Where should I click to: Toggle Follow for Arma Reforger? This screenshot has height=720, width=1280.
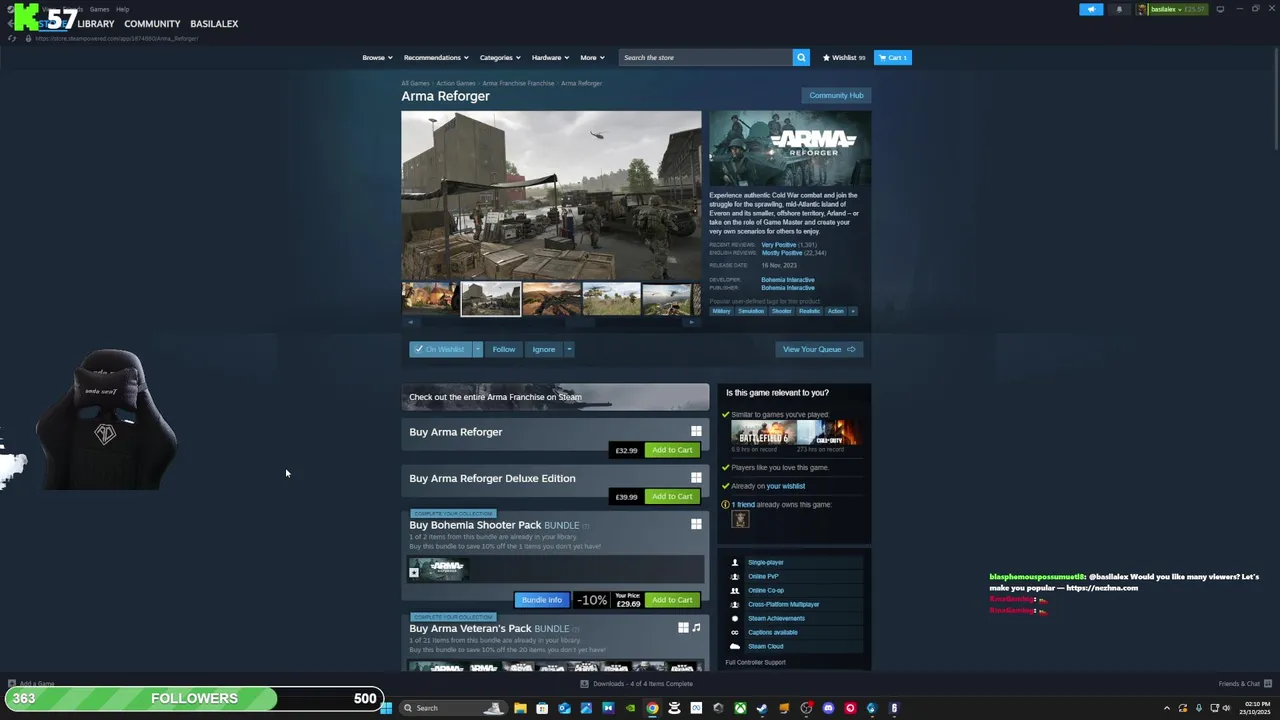pyautogui.click(x=504, y=349)
